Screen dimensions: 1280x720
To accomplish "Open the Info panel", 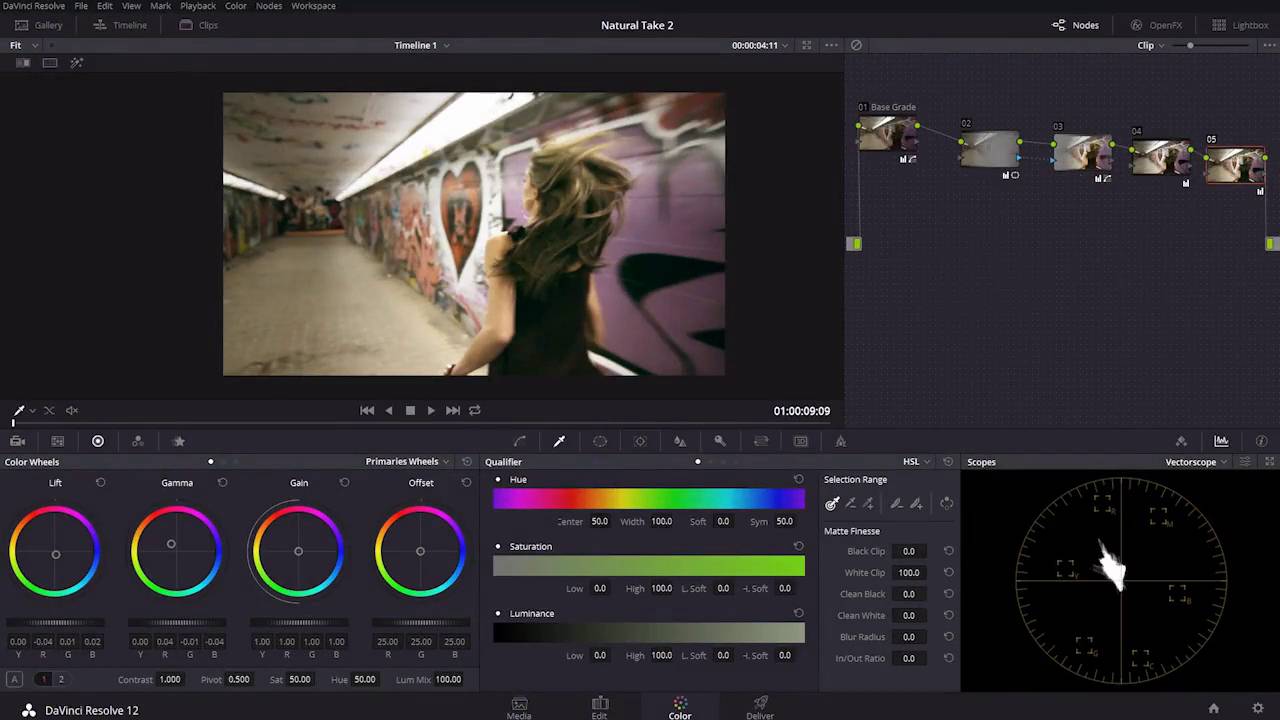I will click(x=1261, y=441).
